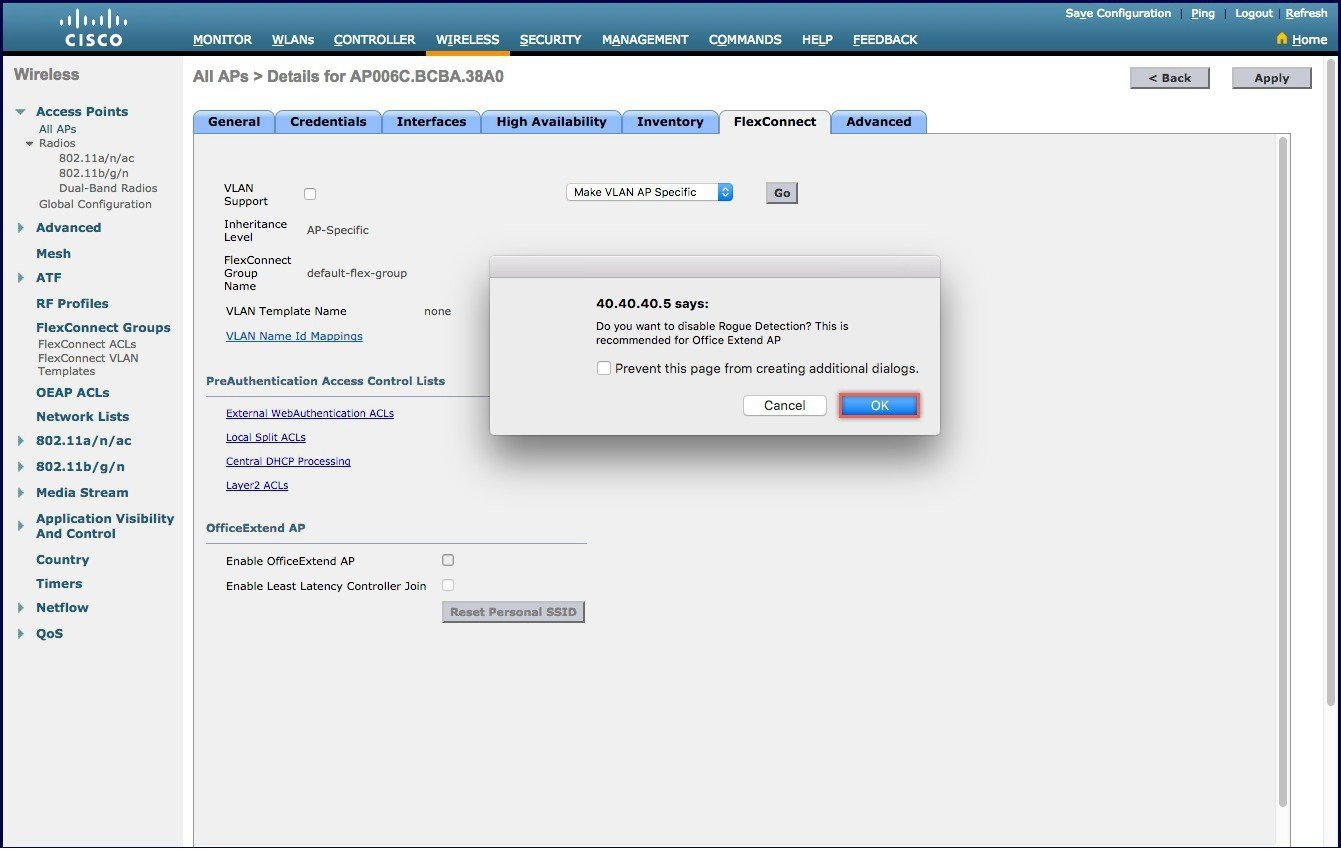
Task: Expand the QoS section arrow
Action: coord(21,634)
